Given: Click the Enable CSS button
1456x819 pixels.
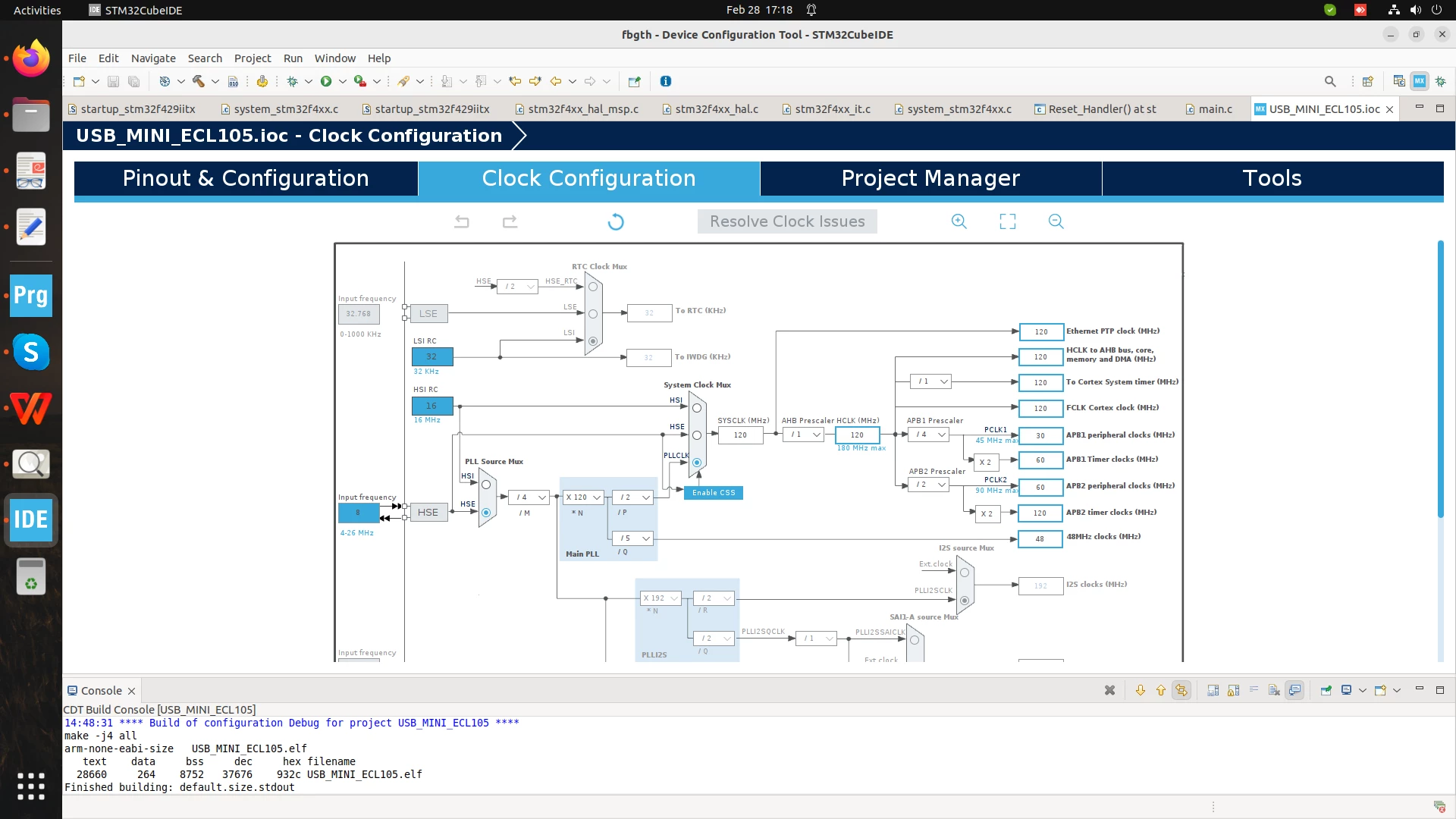Looking at the screenshot, I should coord(714,493).
